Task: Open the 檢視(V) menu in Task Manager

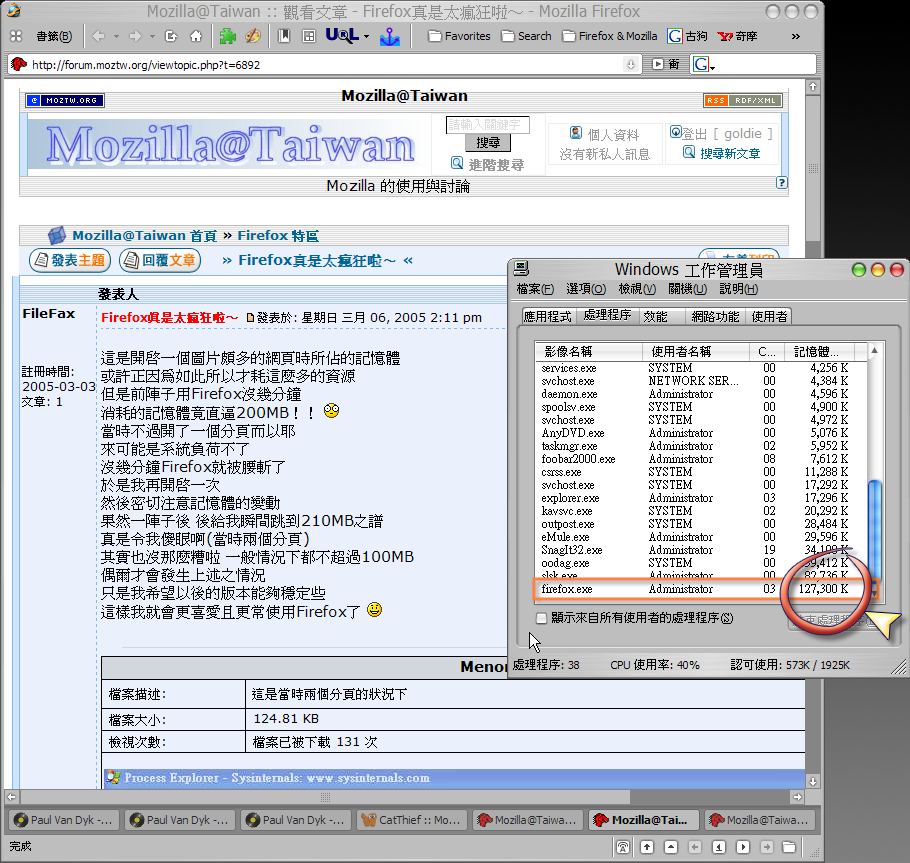Action: (x=637, y=289)
